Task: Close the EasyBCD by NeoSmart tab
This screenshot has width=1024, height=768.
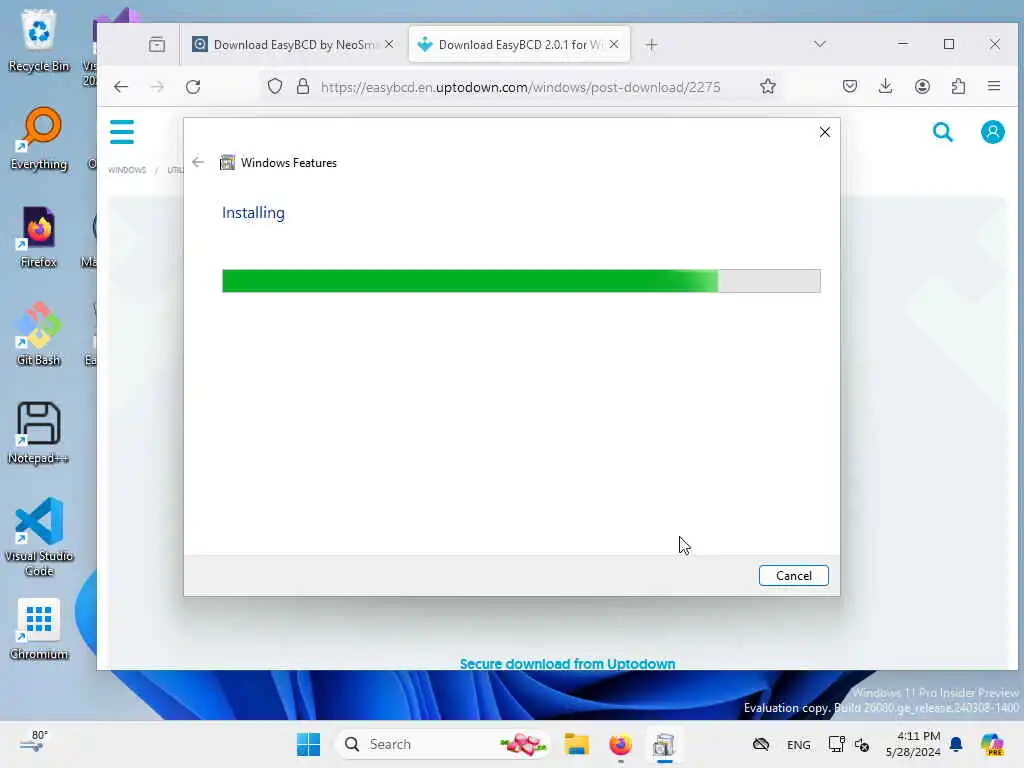Action: (x=389, y=44)
